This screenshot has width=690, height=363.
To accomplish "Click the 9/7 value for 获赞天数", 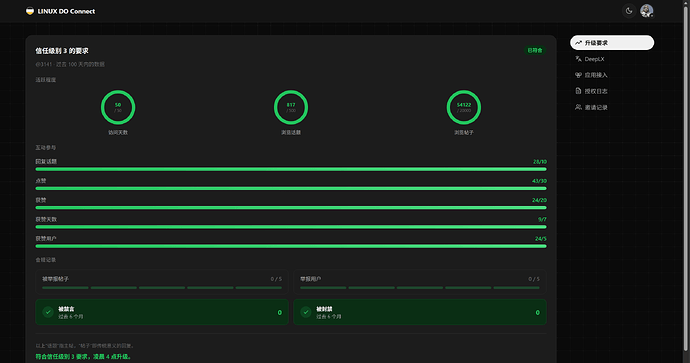I will (x=542, y=219).
